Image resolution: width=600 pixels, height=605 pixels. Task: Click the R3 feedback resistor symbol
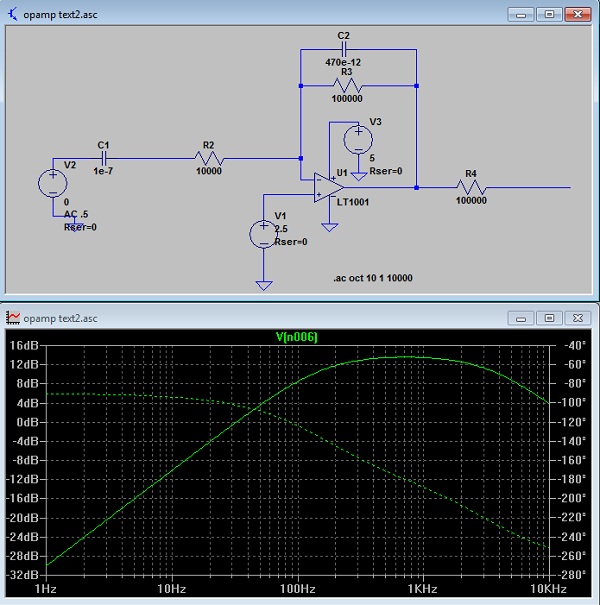346,85
